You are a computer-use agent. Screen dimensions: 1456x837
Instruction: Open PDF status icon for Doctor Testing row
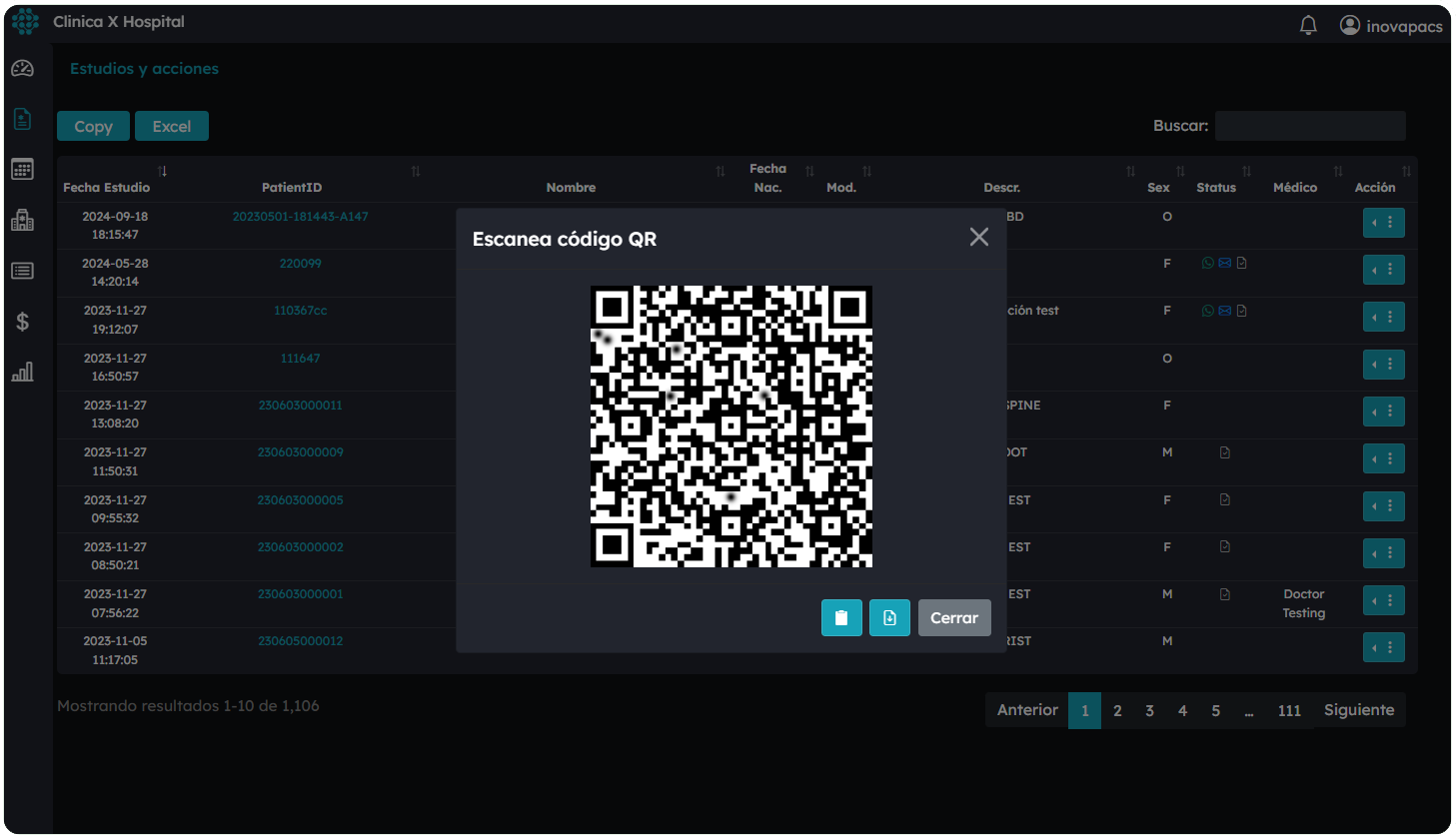point(1224,594)
